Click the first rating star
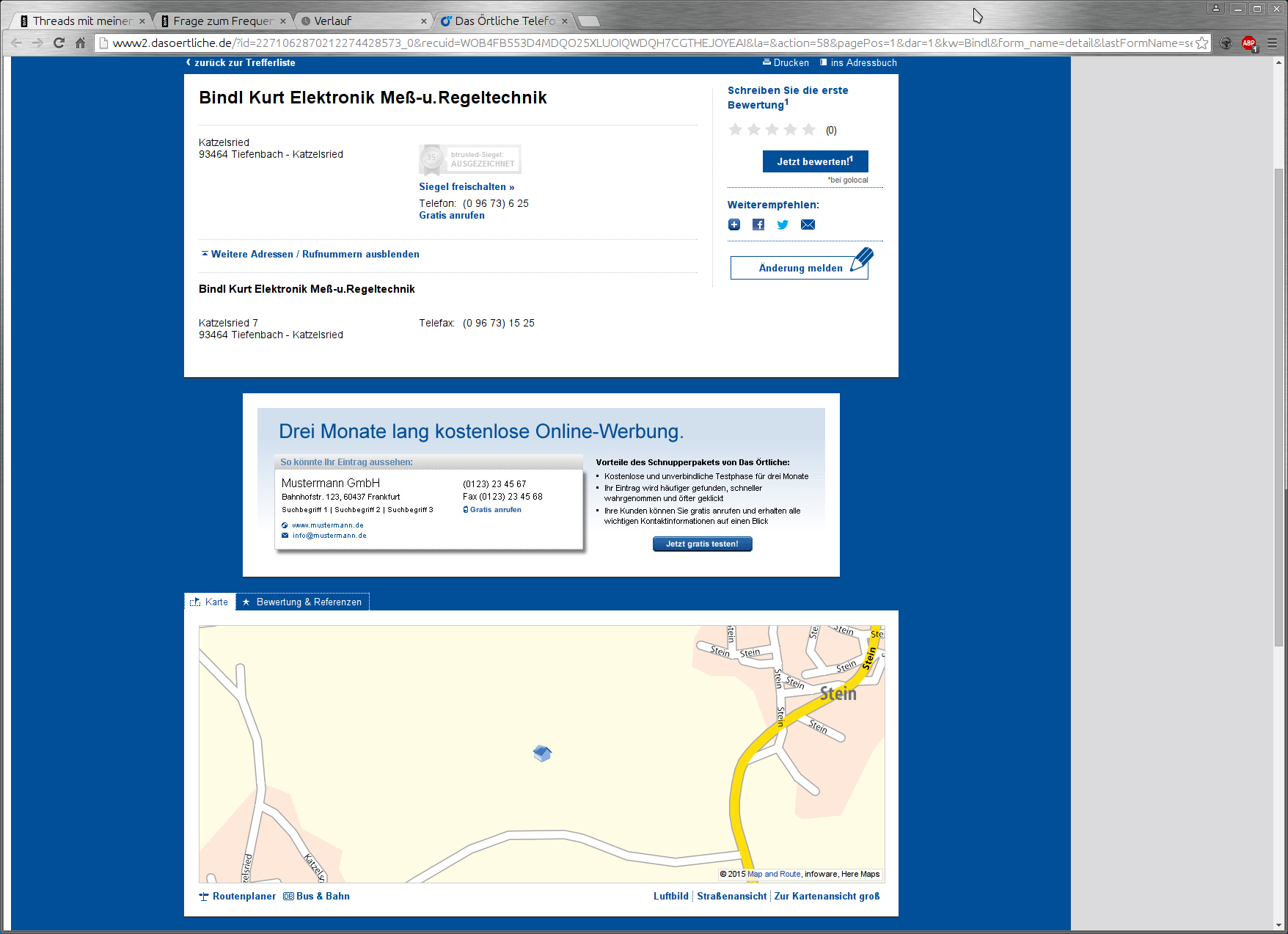The width and height of the screenshot is (1288, 934). click(x=735, y=130)
